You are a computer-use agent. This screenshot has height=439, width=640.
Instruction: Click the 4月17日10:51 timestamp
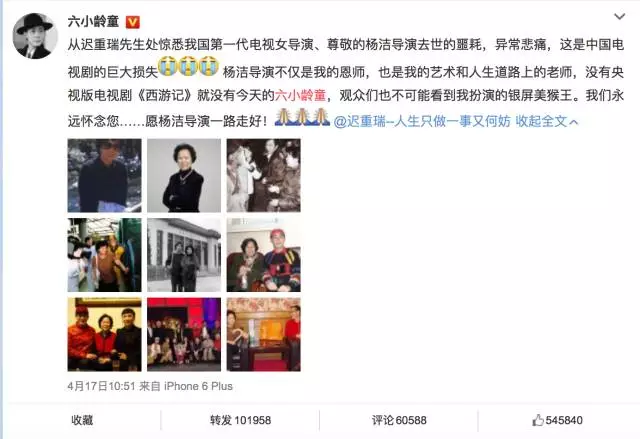tap(101, 386)
